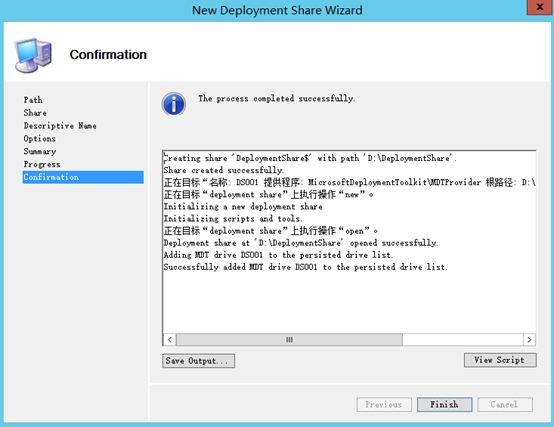The height and width of the screenshot is (427, 554).
Task: Click the horizontal scrollbar thumb
Action: (289, 340)
